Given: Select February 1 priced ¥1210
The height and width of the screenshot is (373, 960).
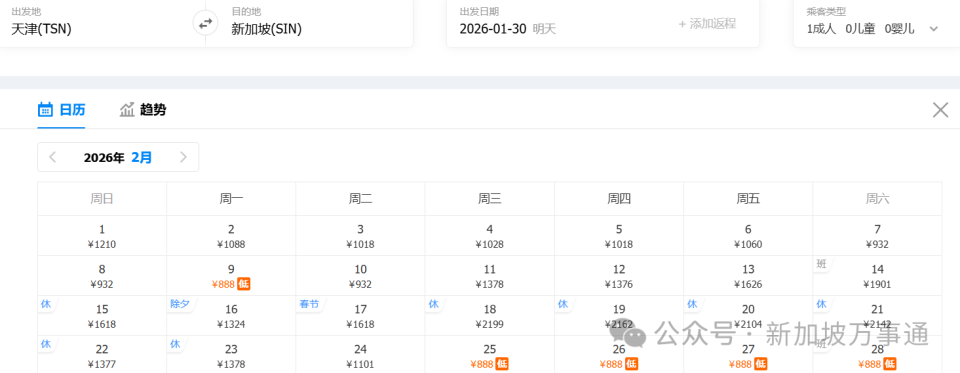Looking at the screenshot, I should point(102,236).
